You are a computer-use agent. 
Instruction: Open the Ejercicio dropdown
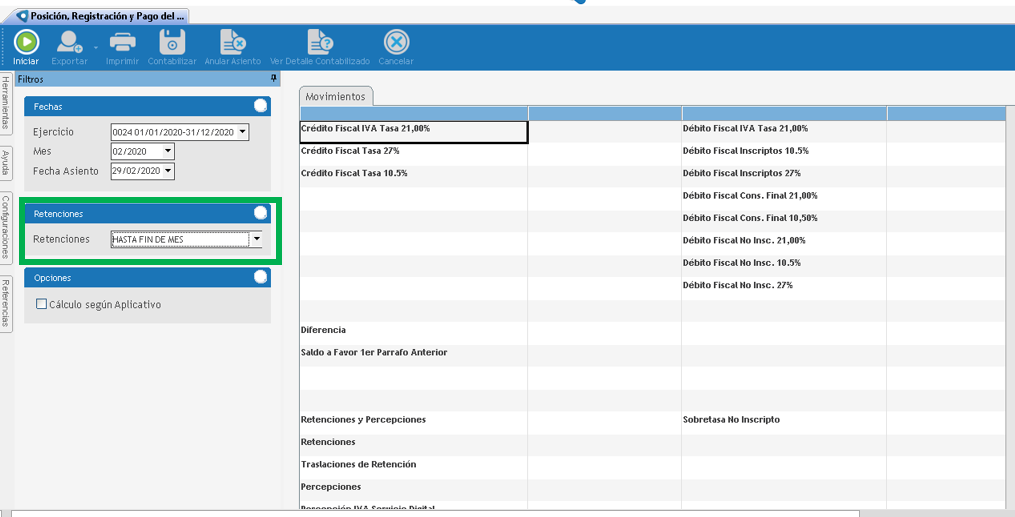point(242,132)
